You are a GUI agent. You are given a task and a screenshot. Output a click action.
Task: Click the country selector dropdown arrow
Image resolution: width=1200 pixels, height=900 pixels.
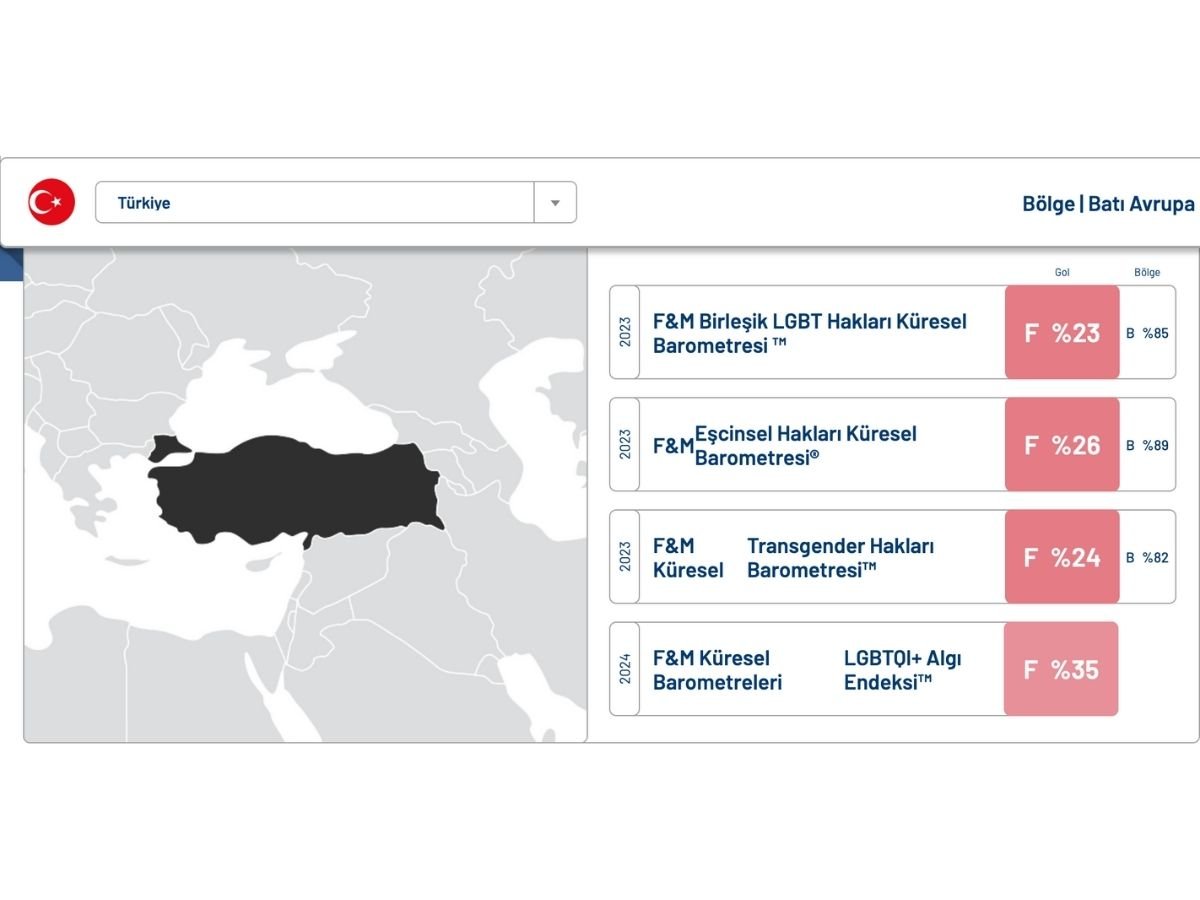coord(555,202)
